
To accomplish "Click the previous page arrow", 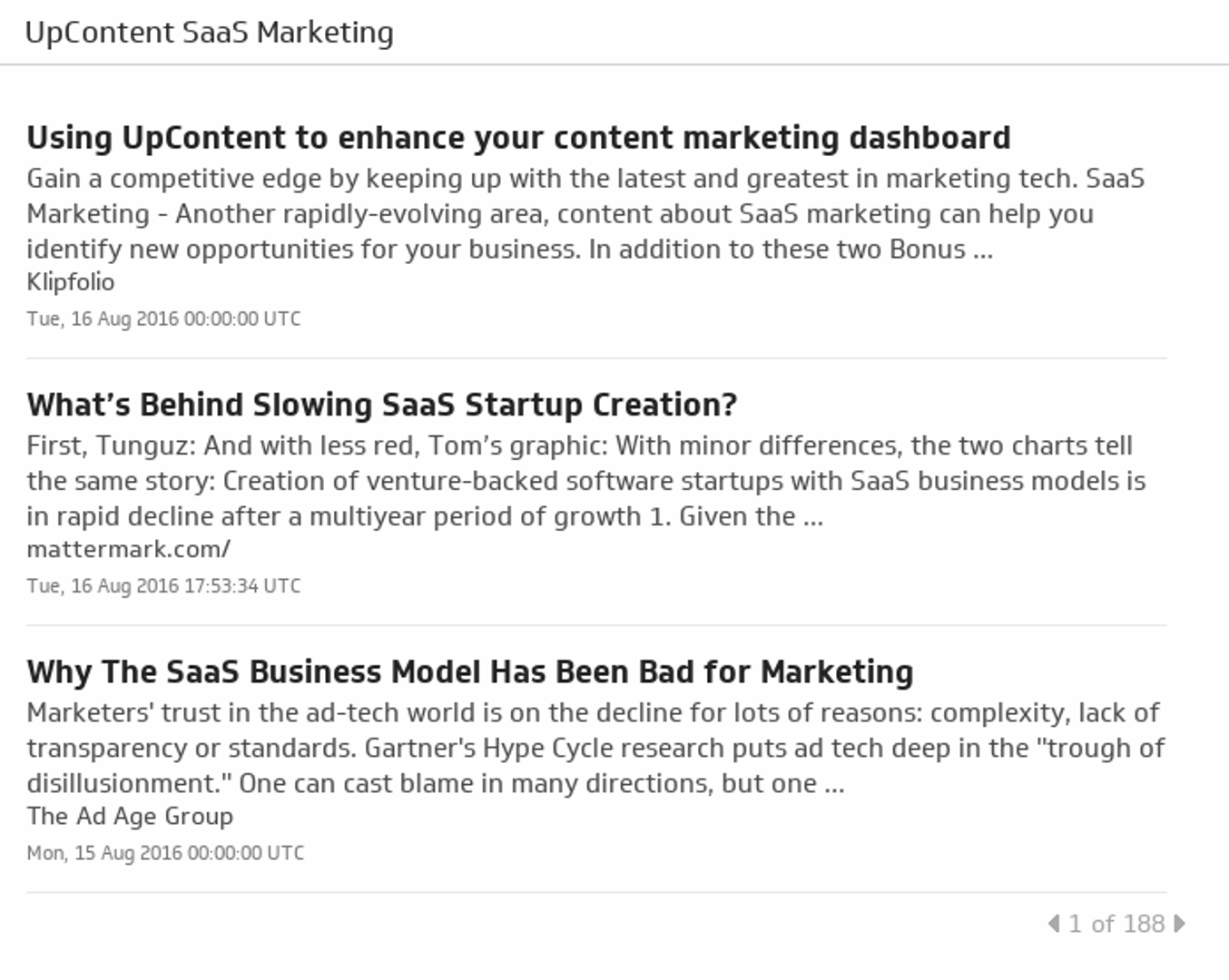I will (x=1054, y=924).
